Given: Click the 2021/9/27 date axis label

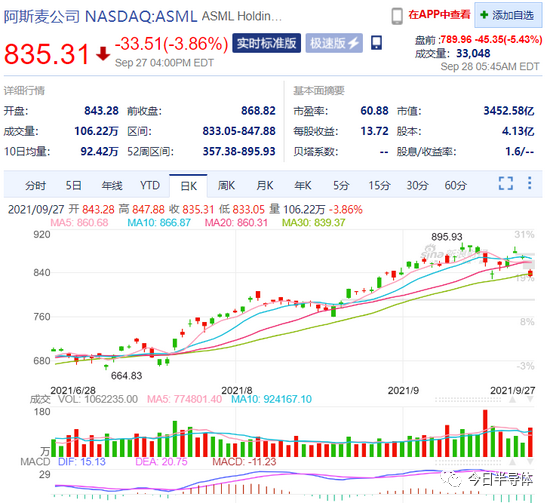Looking at the screenshot, I should (x=512, y=390).
